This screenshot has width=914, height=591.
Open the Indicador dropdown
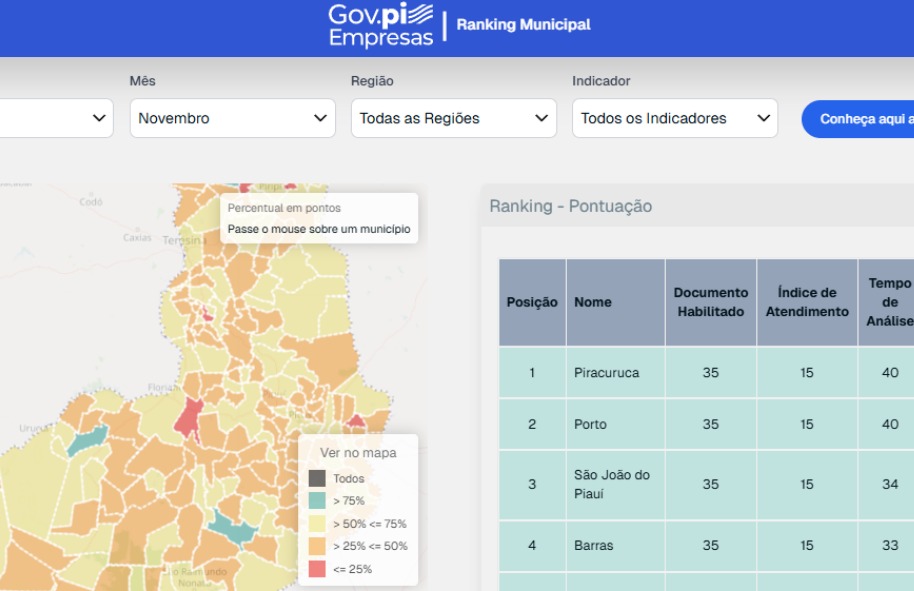pyautogui.click(x=675, y=118)
